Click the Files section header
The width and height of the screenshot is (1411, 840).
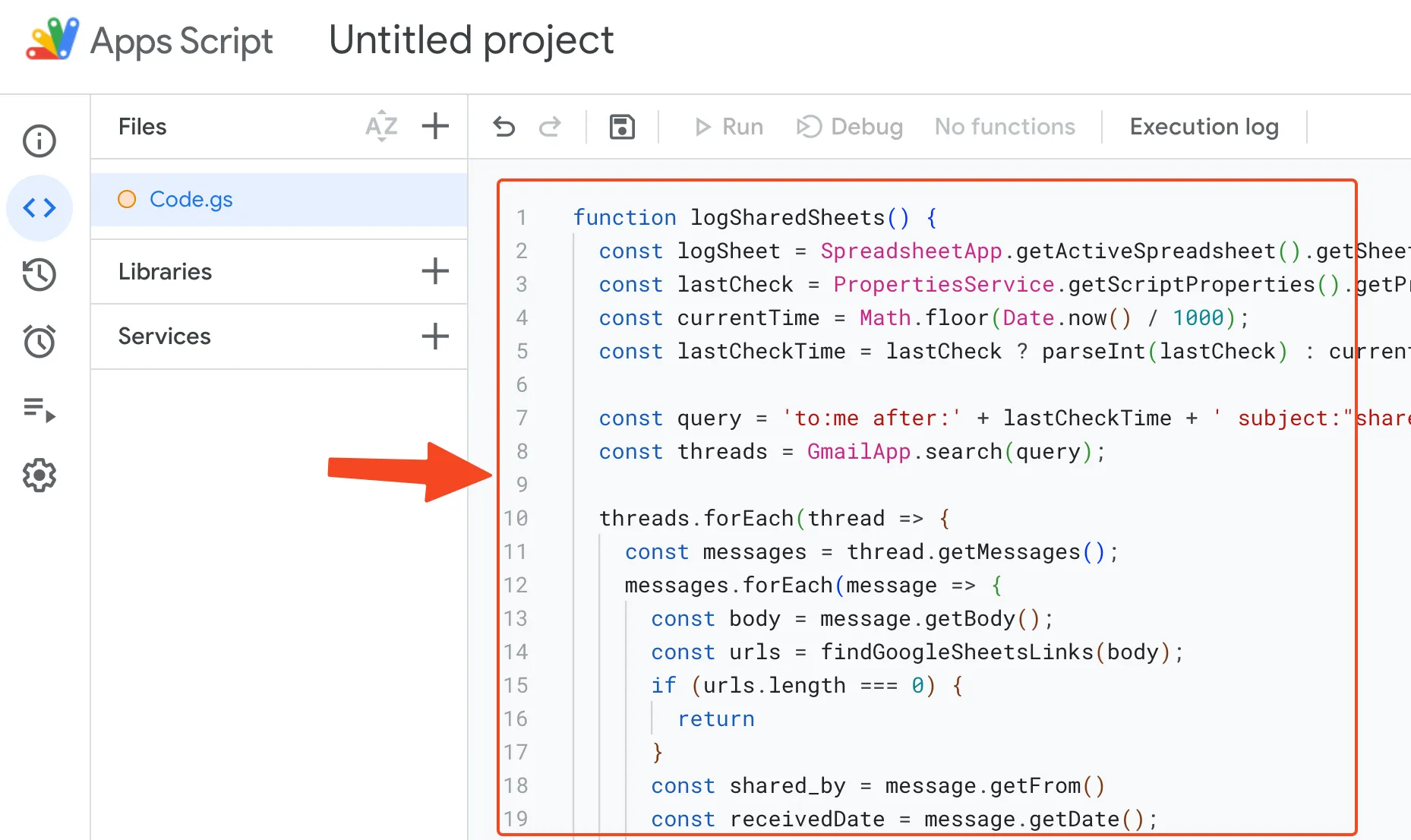(x=142, y=127)
